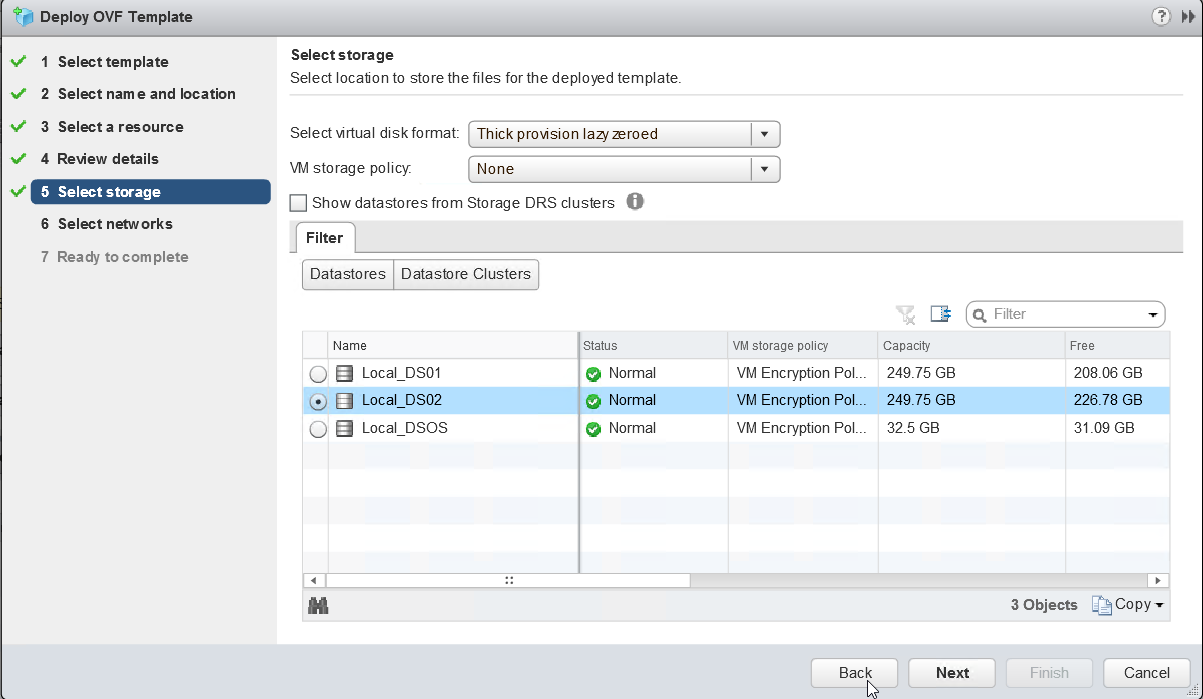Go to step 4 Review details

[x=108, y=159]
